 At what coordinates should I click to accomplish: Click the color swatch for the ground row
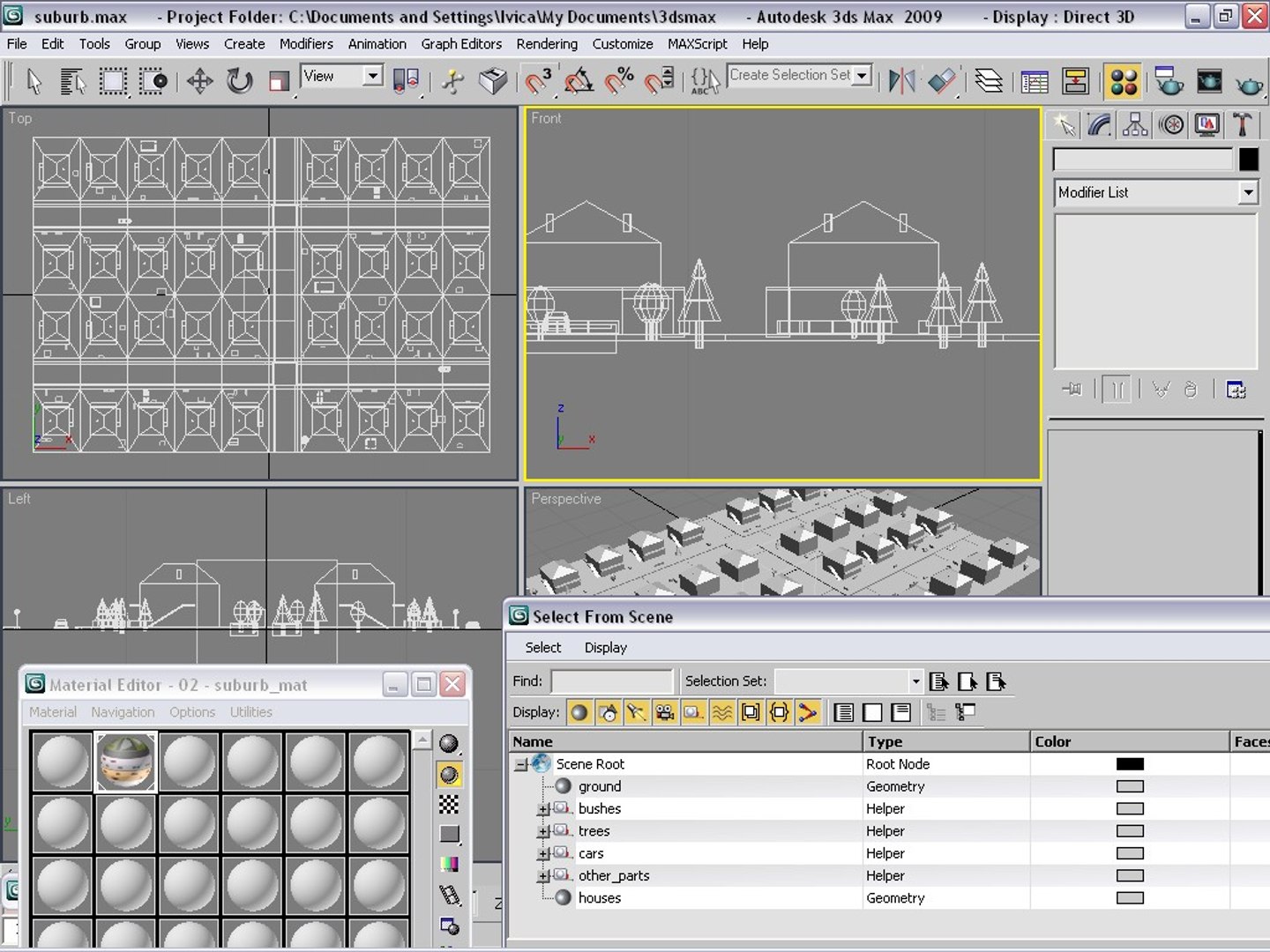1130,786
